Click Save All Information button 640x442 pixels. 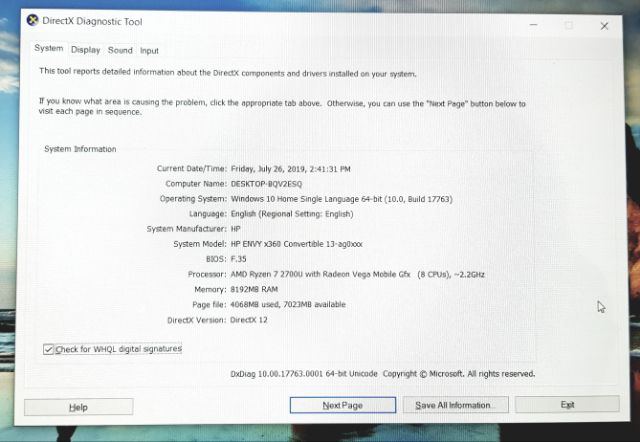coord(455,405)
